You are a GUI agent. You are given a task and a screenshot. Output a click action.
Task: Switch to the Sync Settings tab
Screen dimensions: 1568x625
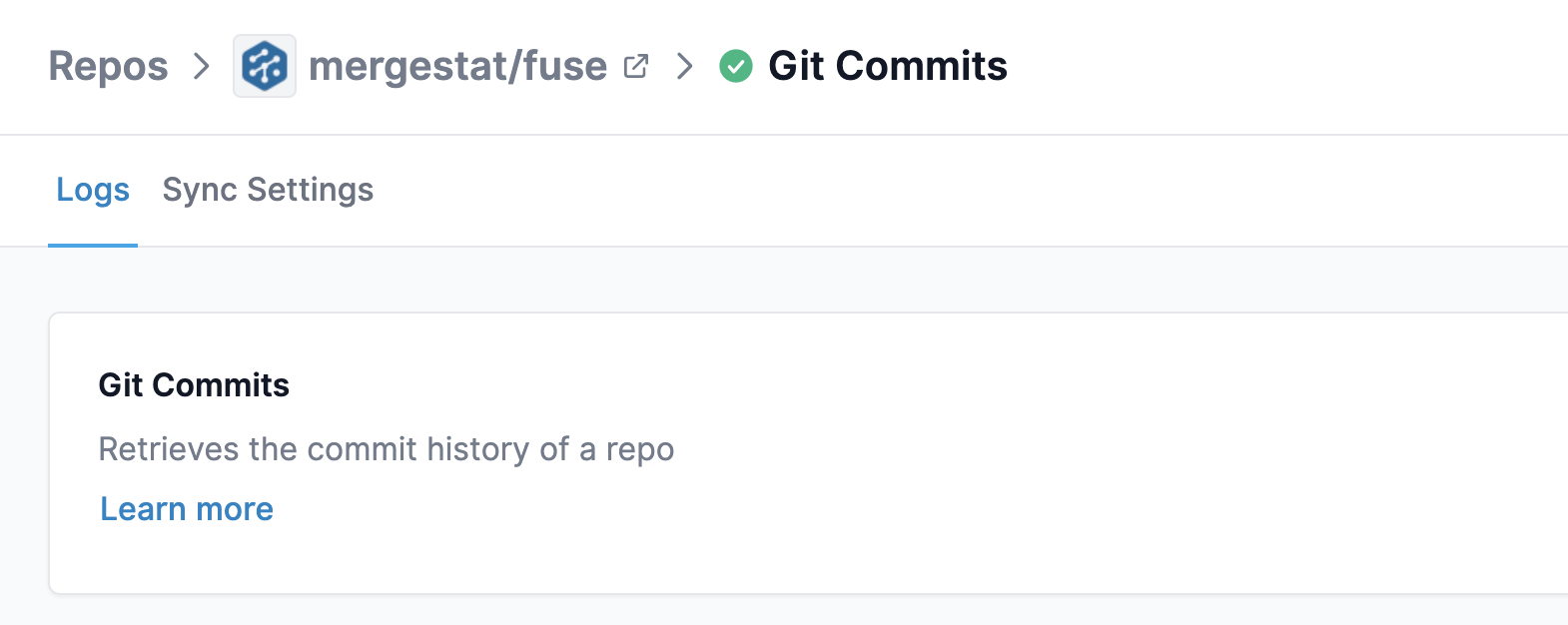click(x=268, y=190)
